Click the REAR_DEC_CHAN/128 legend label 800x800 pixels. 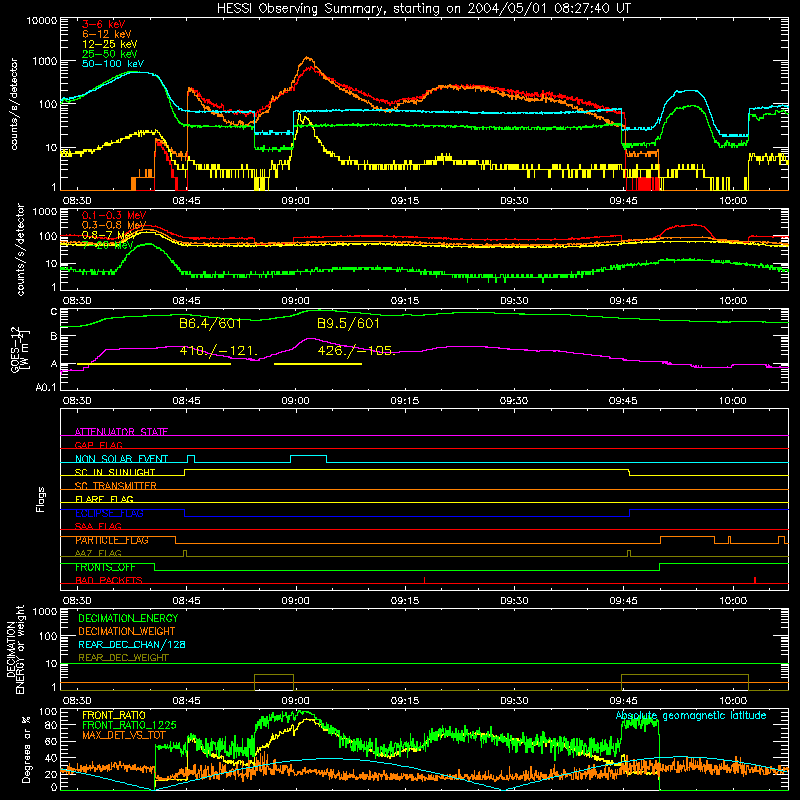click(x=132, y=645)
